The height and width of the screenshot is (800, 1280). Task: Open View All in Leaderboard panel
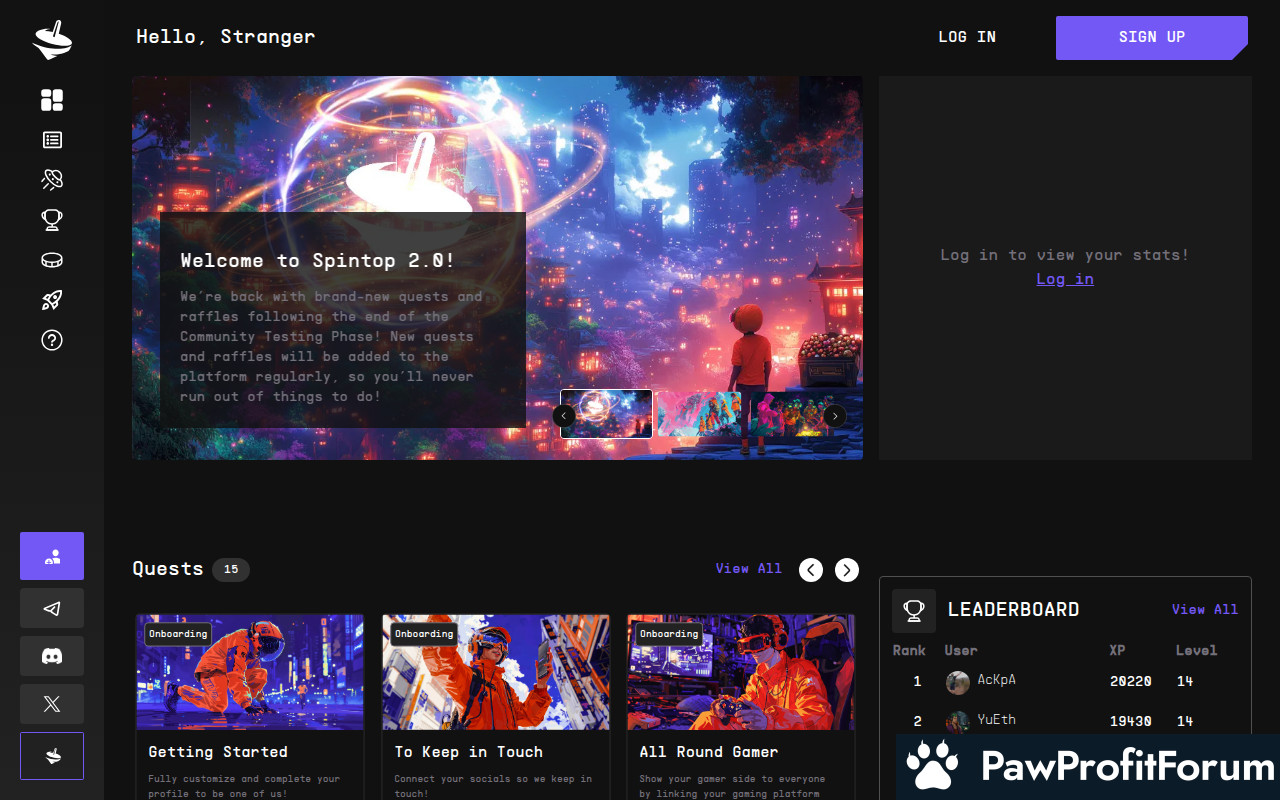pos(1205,609)
